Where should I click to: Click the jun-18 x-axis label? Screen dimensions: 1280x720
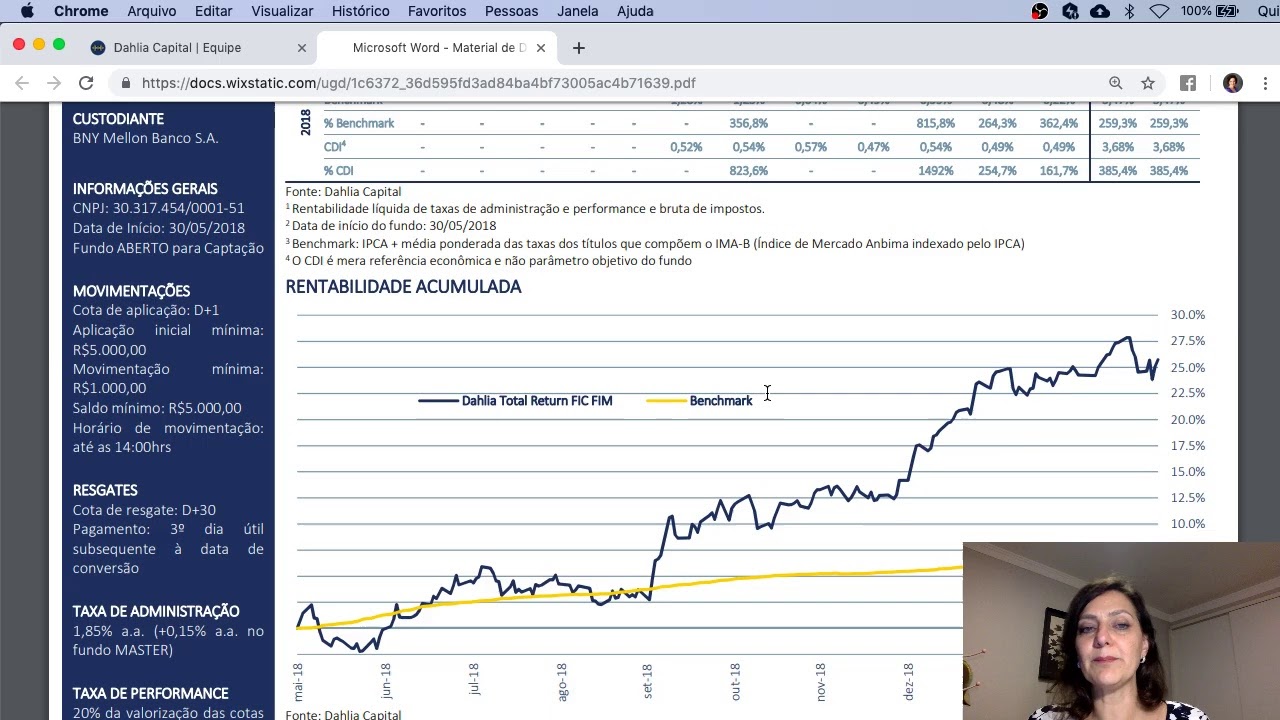click(x=386, y=680)
